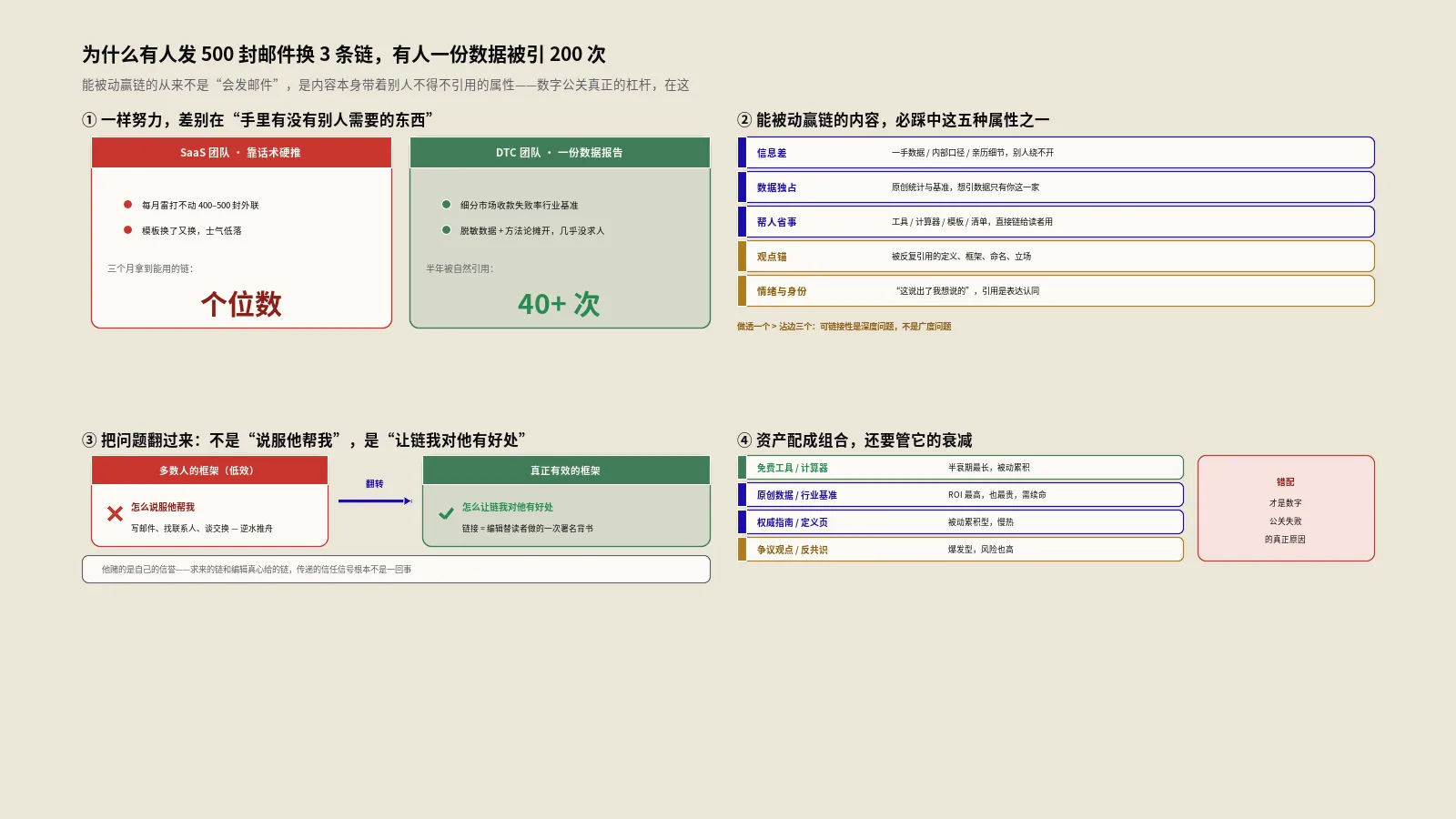Screen dimensions: 1456x819
Task: Click the text 原创统计与基准，想引数据只有你这一家
Action: pyautogui.click(x=966, y=187)
